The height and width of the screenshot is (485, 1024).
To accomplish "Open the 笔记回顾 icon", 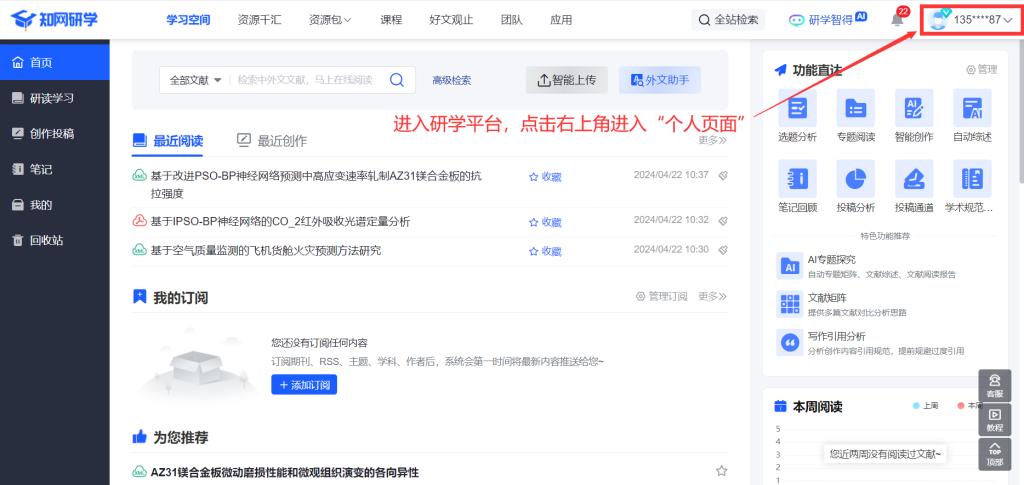I will coord(797,179).
